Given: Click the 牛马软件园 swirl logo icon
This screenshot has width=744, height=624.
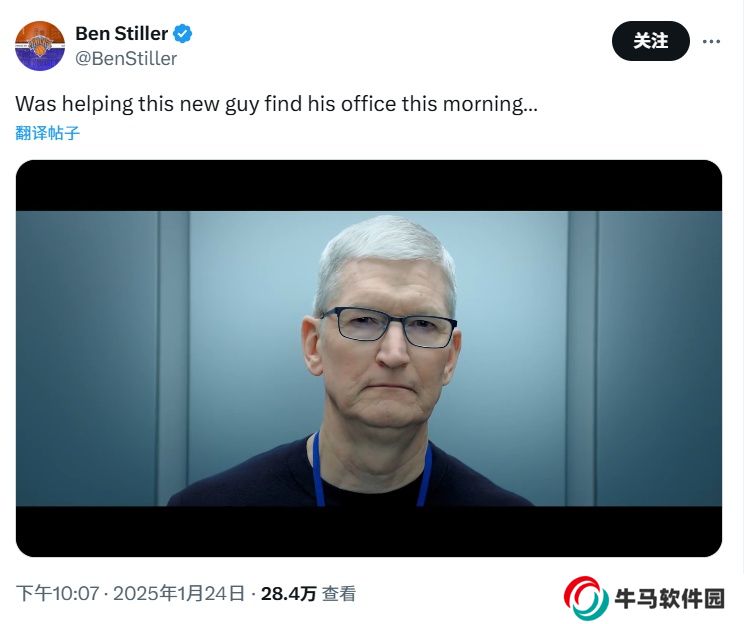Looking at the screenshot, I should tap(586, 598).
